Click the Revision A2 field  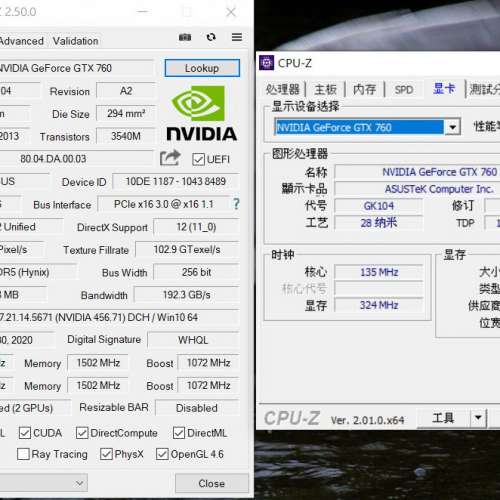[x=126, y=91]
